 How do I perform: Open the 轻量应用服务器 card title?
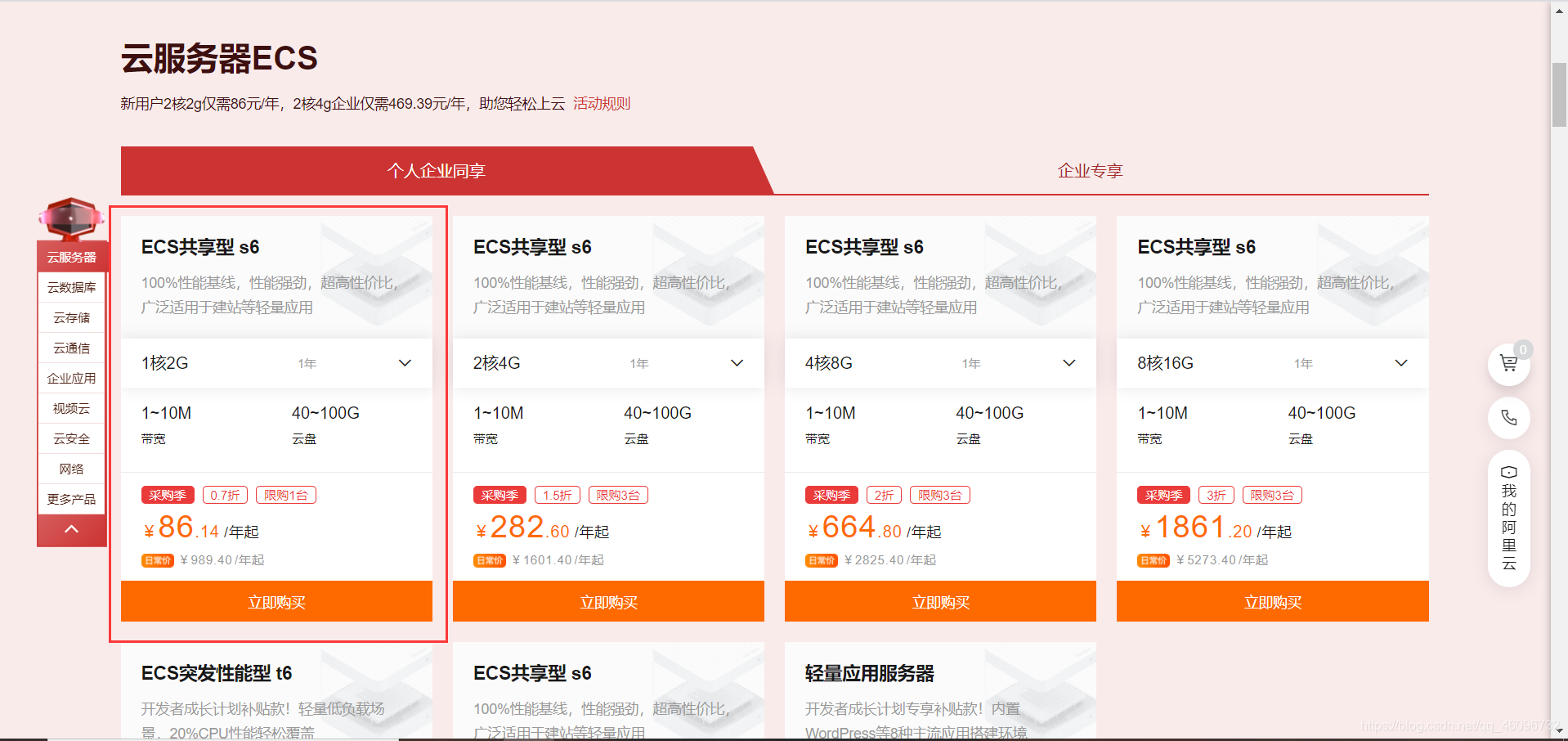(x=870, y=673)
